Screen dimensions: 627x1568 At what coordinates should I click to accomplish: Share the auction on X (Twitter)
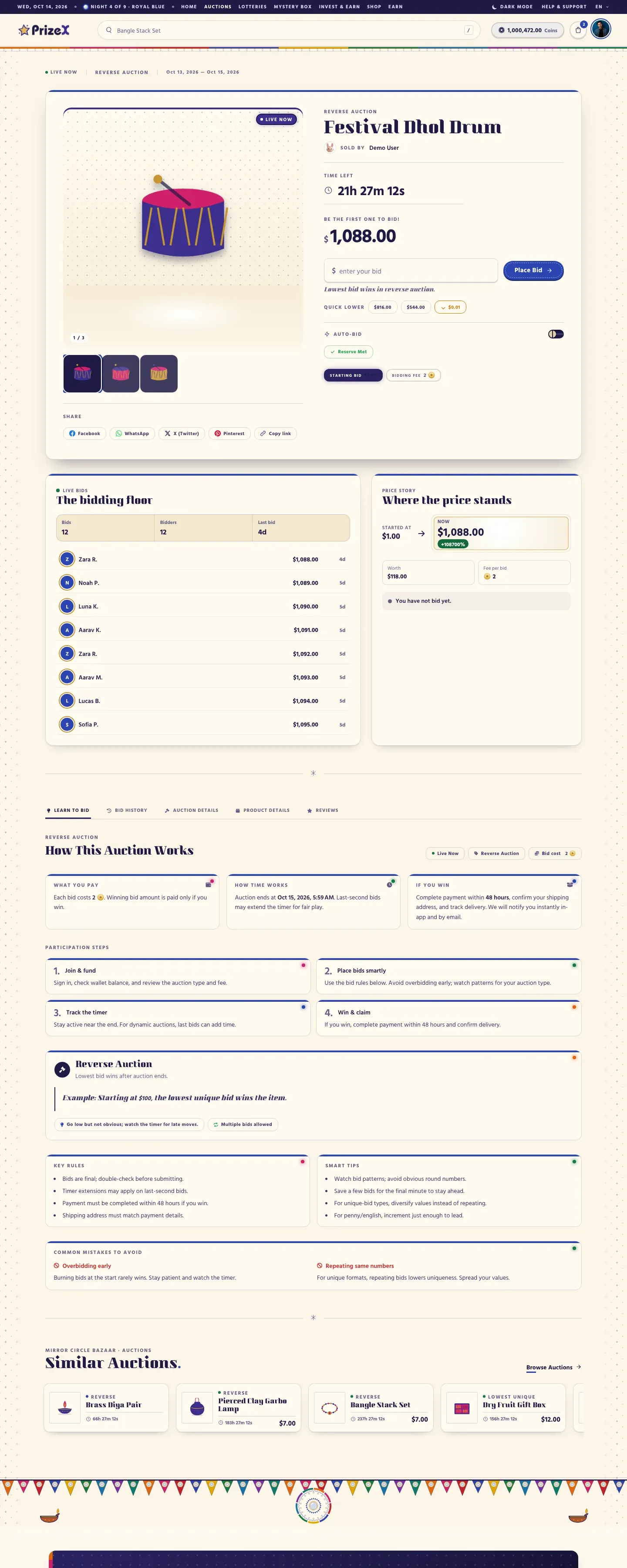(182, 433)
